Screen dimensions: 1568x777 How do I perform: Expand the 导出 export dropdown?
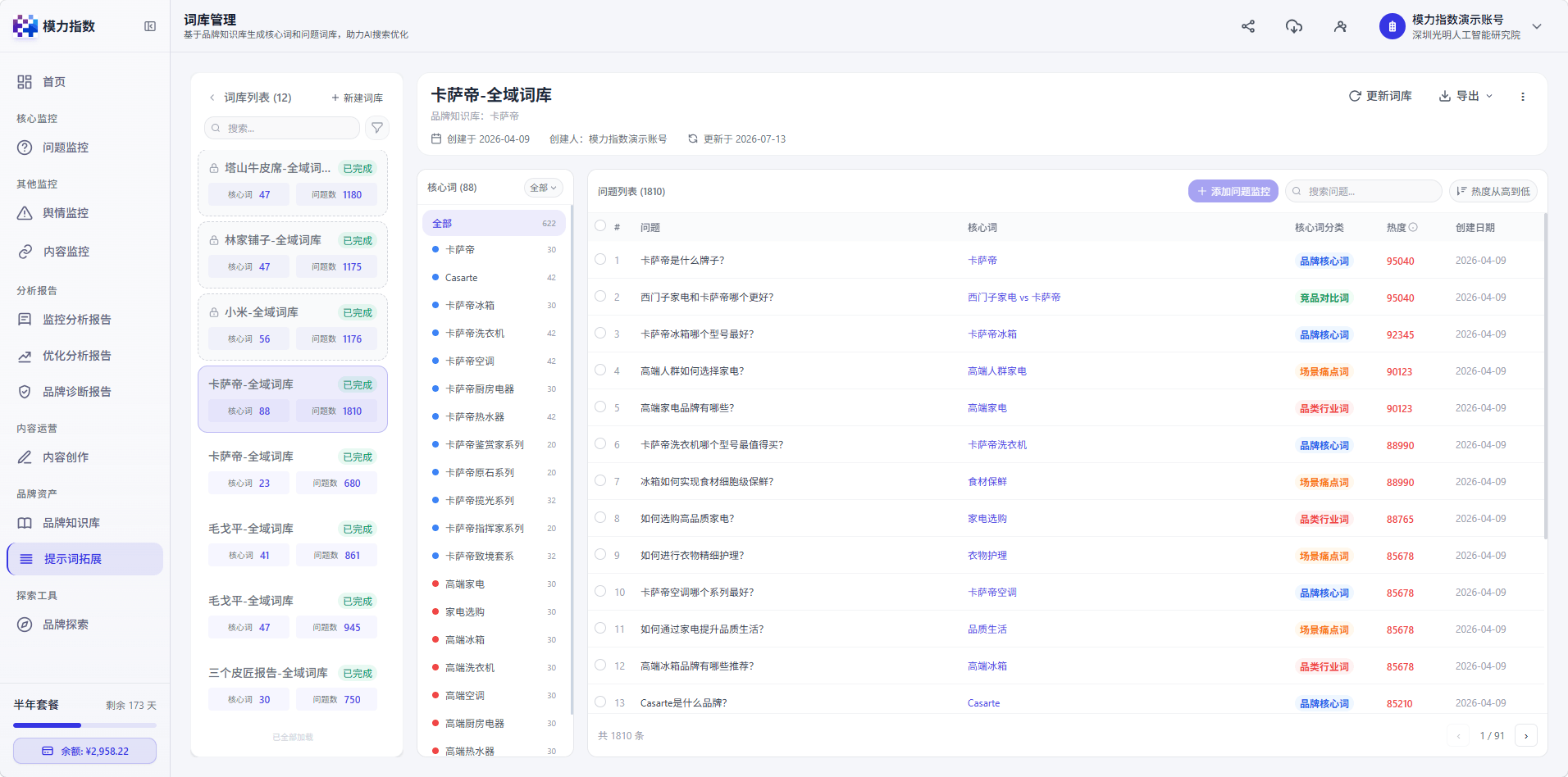coord(1466,96)
